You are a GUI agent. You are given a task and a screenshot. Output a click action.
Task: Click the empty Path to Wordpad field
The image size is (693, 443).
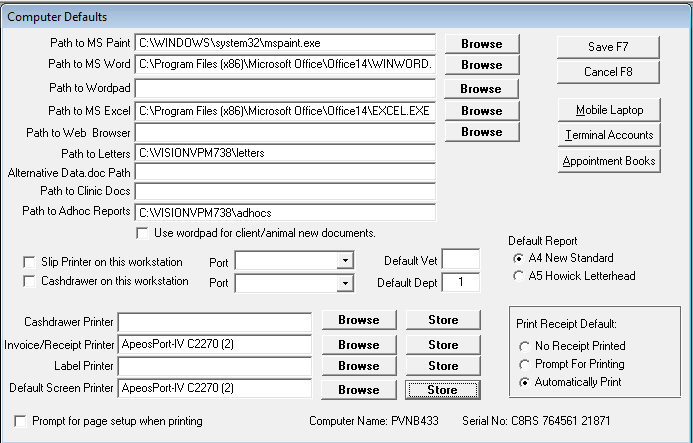click(x=286, y=88)
